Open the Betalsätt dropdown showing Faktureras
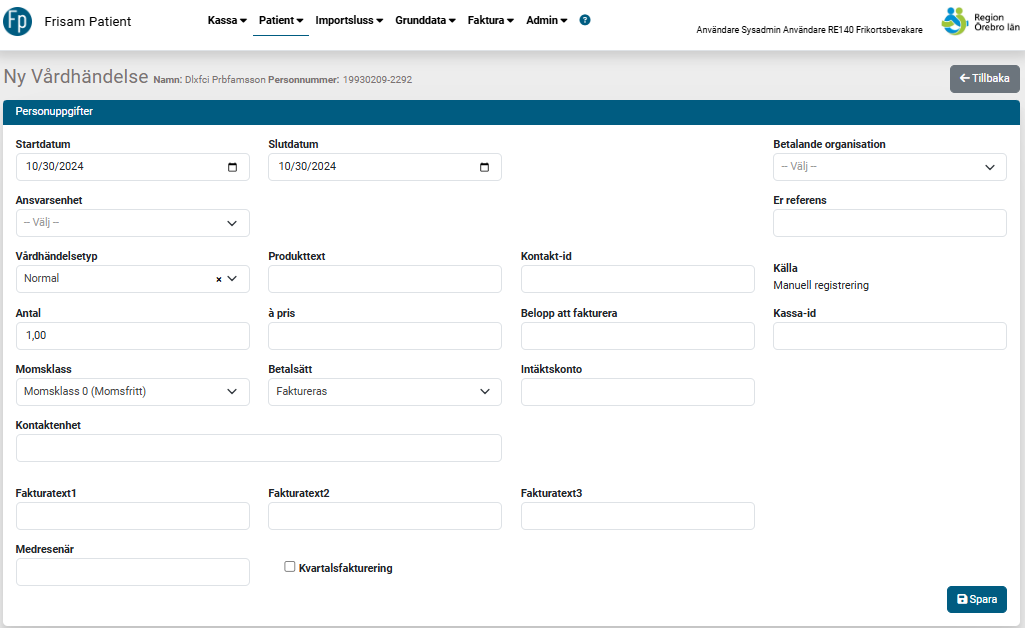The height and width of the screenshot is (628, 1027). 385,392
